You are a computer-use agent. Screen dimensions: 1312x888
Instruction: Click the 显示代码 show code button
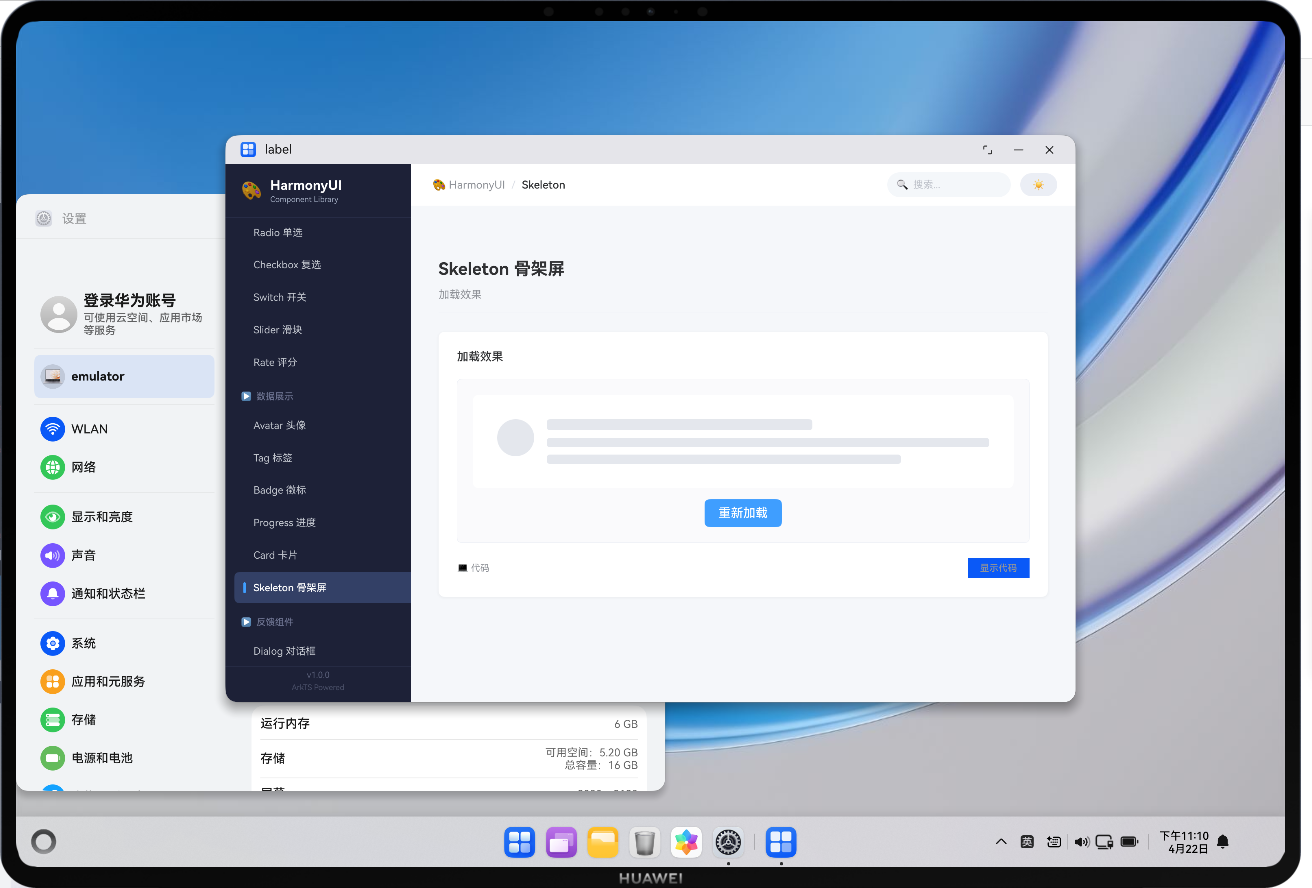tap(998, 568)
